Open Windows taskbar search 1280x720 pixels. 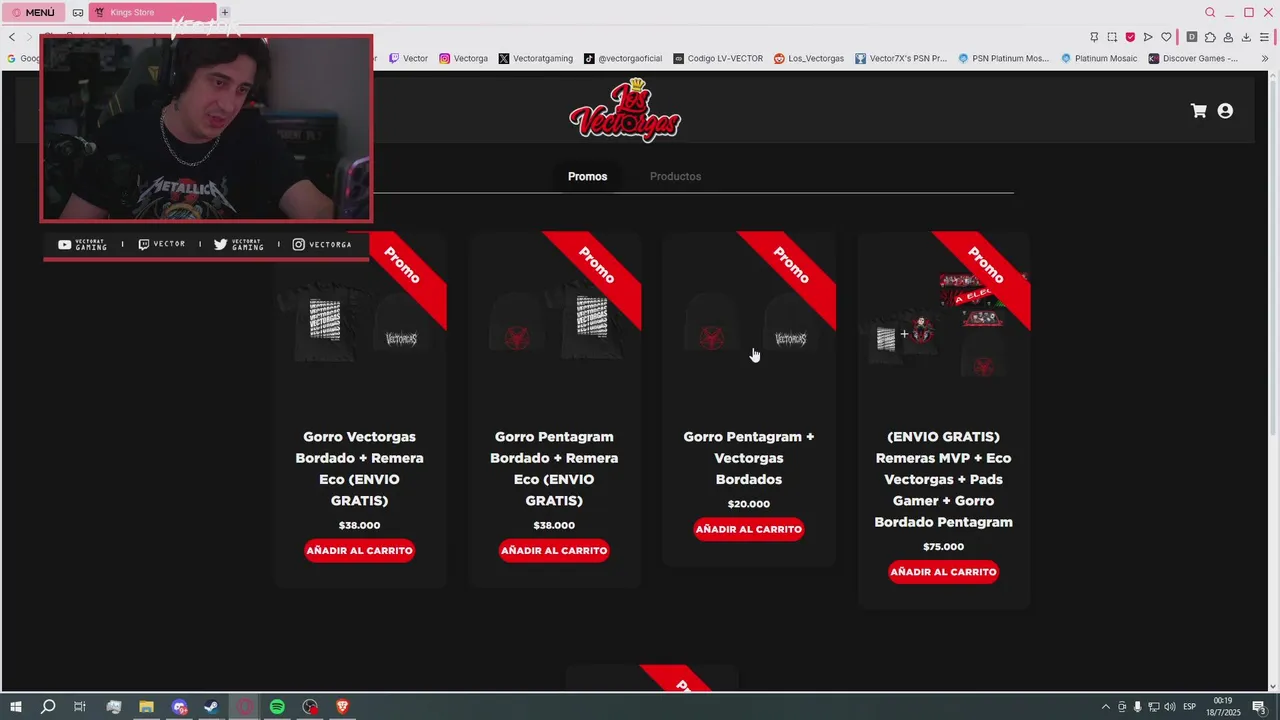point(48,707)
